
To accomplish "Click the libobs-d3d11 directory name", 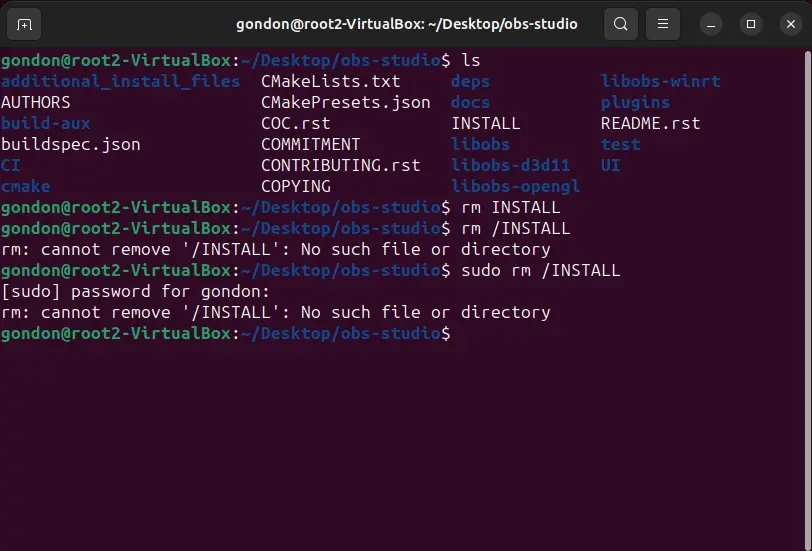I will coord(511,165).
